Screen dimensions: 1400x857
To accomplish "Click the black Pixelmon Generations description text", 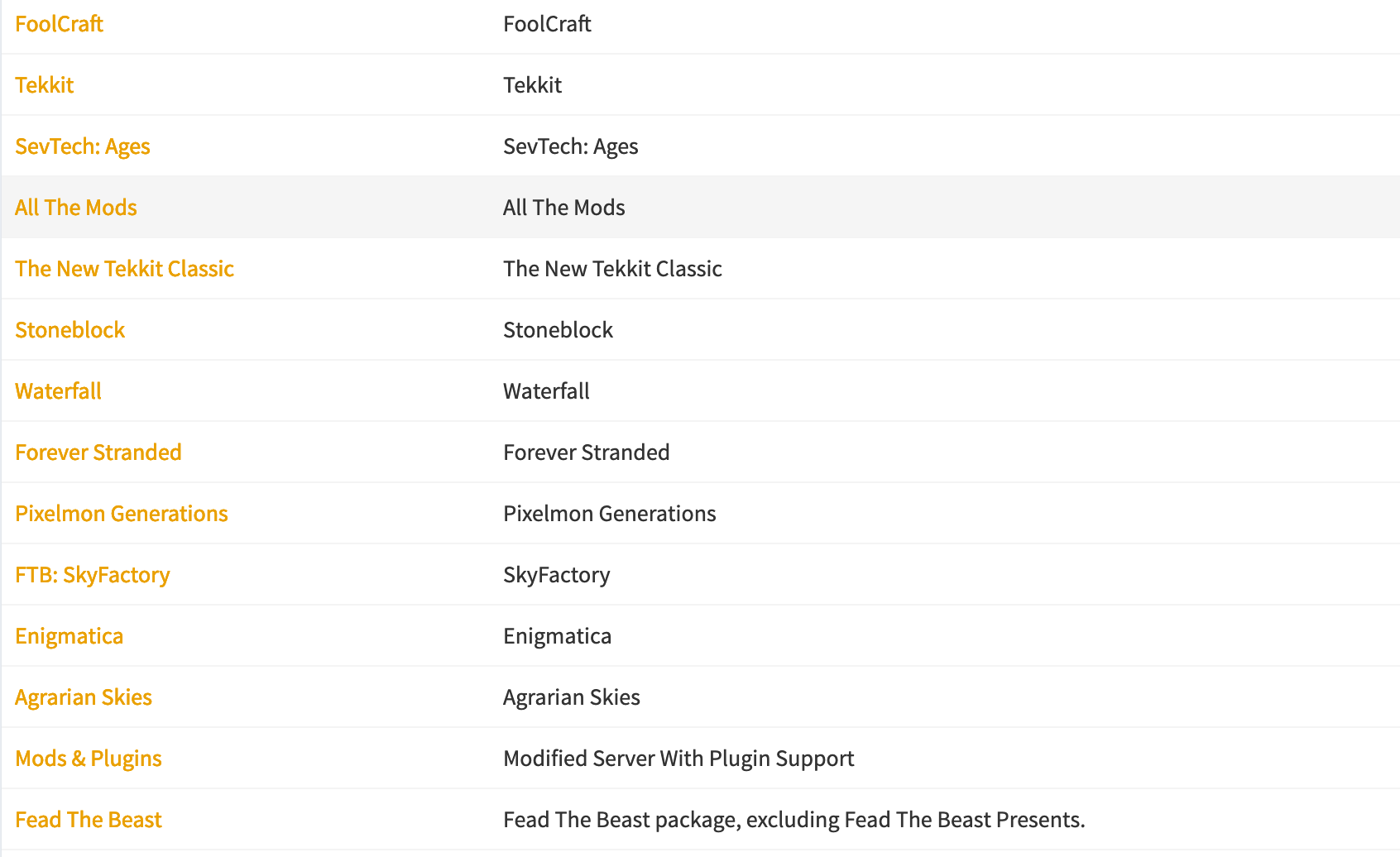I will point(609,514).
